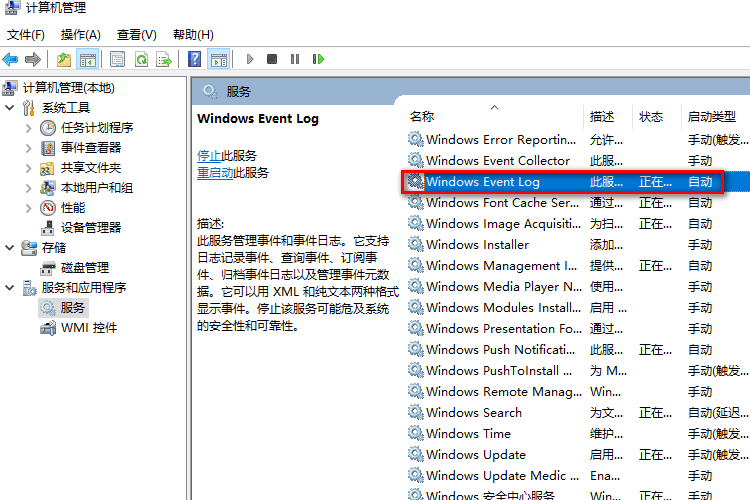Select Windows Modules Installer service
The image size is (750, 500).
tap(577, 308)
